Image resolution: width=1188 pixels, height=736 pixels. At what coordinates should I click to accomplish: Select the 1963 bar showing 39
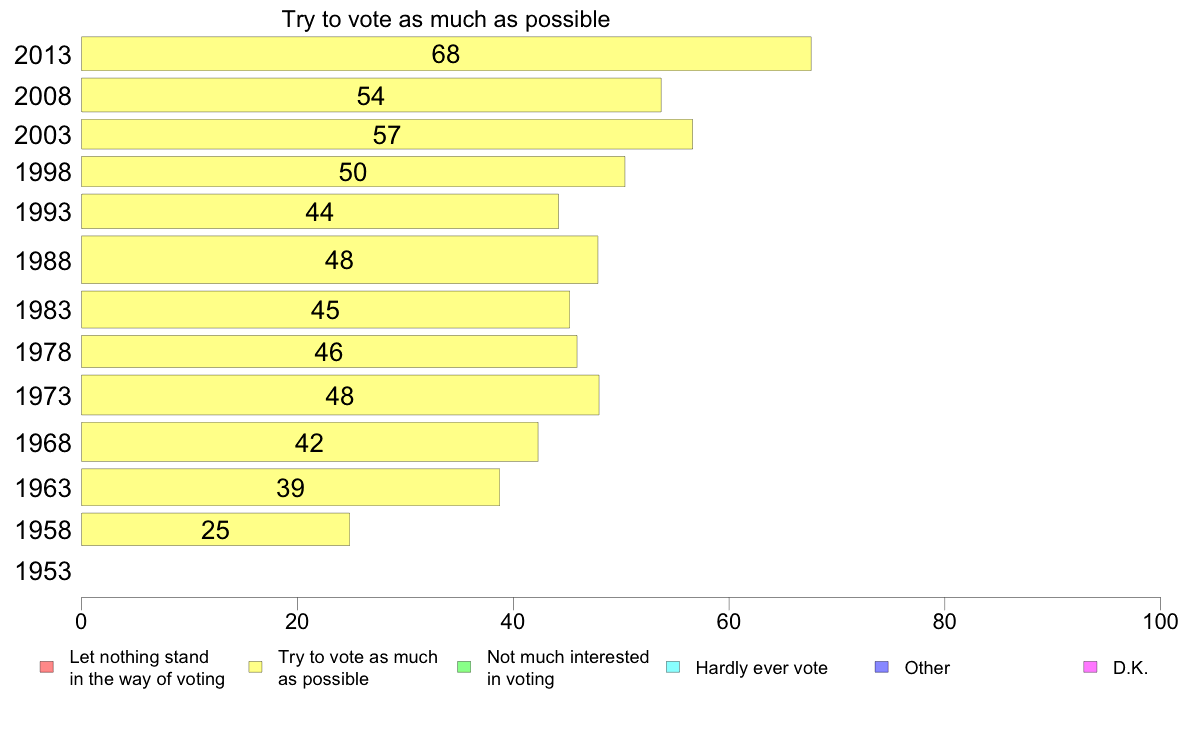pos(290,487)
